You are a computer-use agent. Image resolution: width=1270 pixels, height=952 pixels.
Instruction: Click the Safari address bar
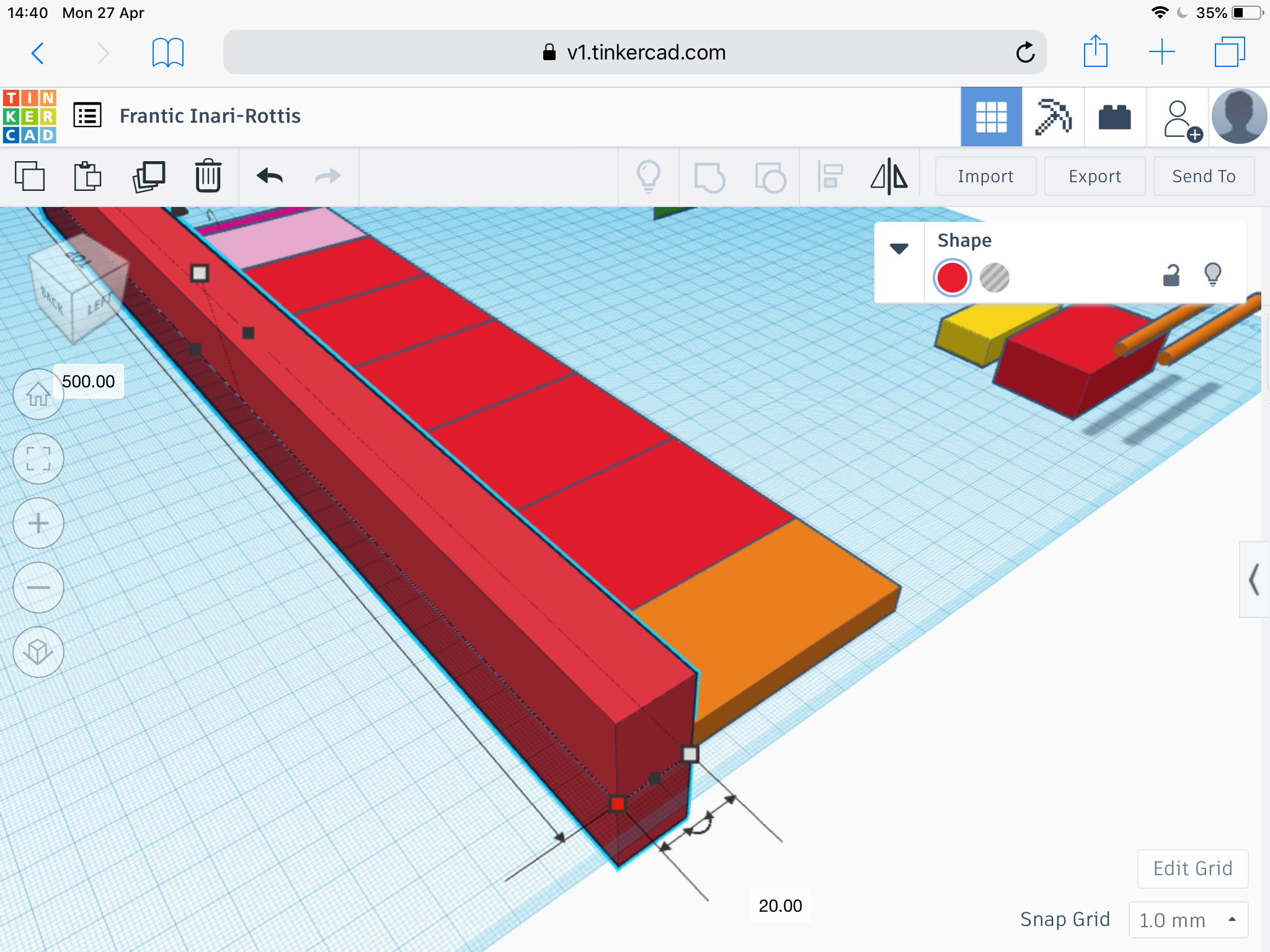click(x=634, y=52)
